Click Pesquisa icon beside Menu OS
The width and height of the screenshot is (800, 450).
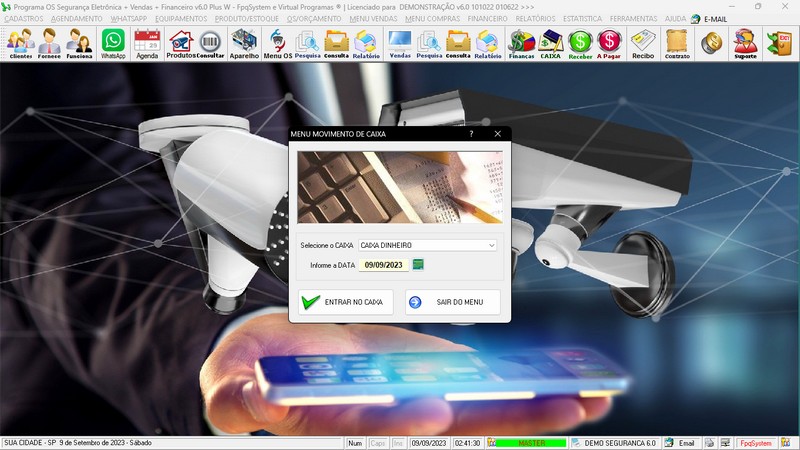307,44
